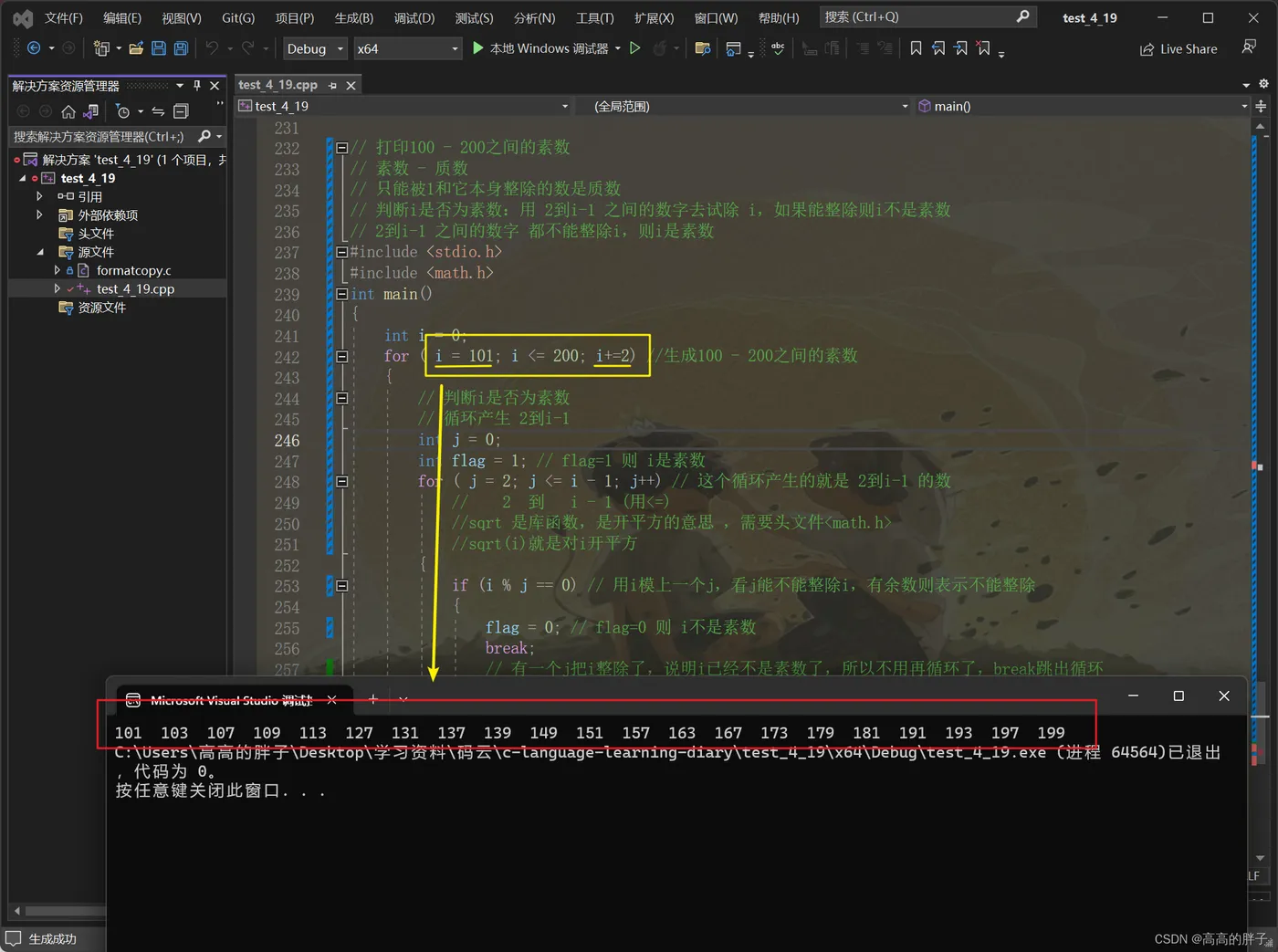Expand the 引用 references node
Screen dimensions: 1278x952
point(39,196)
